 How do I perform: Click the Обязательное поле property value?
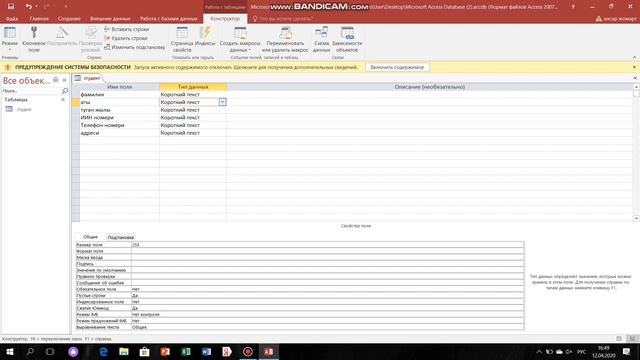point(327,289)
